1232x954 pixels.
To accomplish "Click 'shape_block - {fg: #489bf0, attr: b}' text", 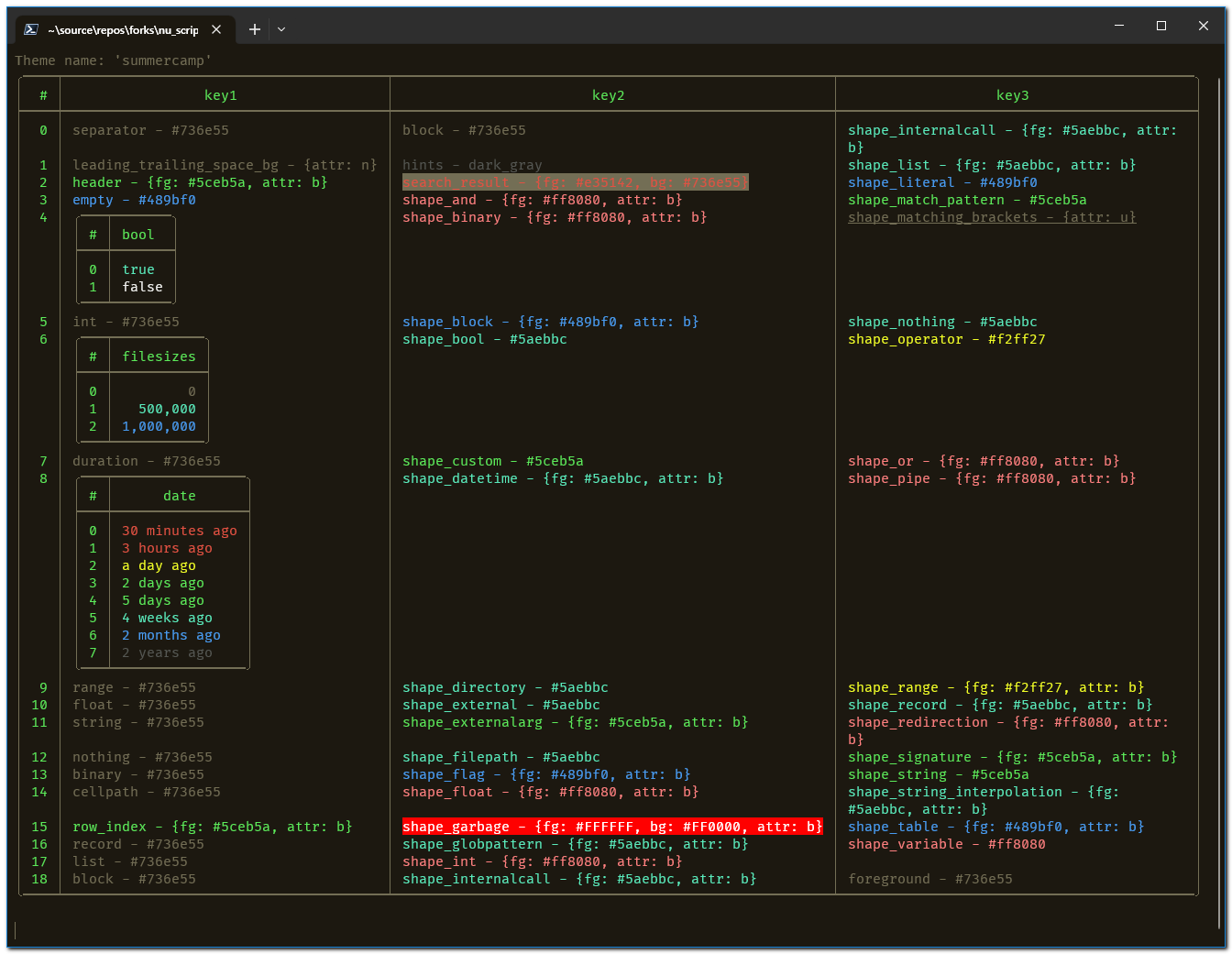I will [551, 322].
